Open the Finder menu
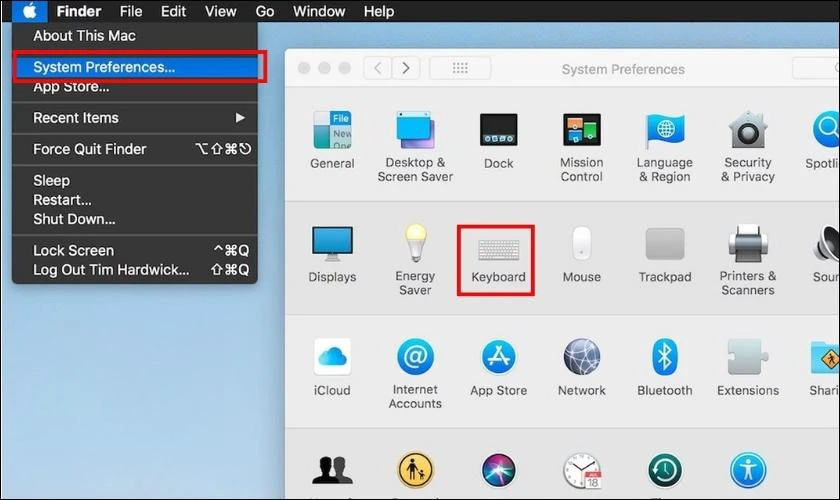Image resolution: width=840 pixels, height=500 pixels. pyautogui.click(x=79, y=11)
